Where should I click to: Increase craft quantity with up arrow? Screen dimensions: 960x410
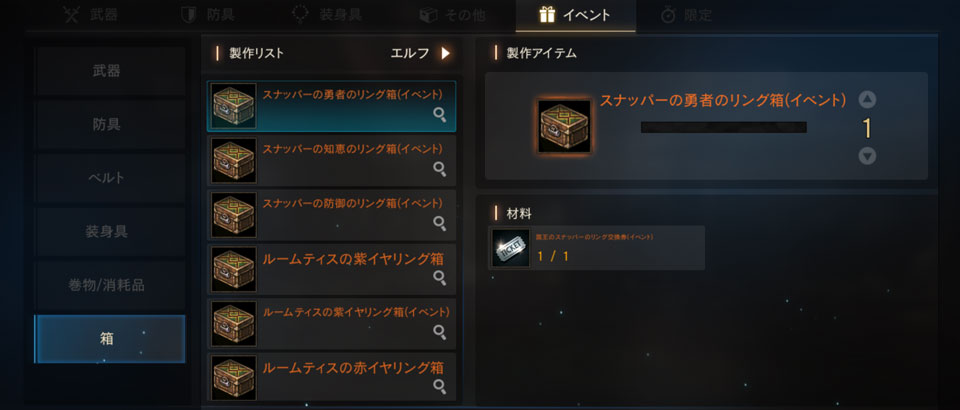tap(867, 99)
